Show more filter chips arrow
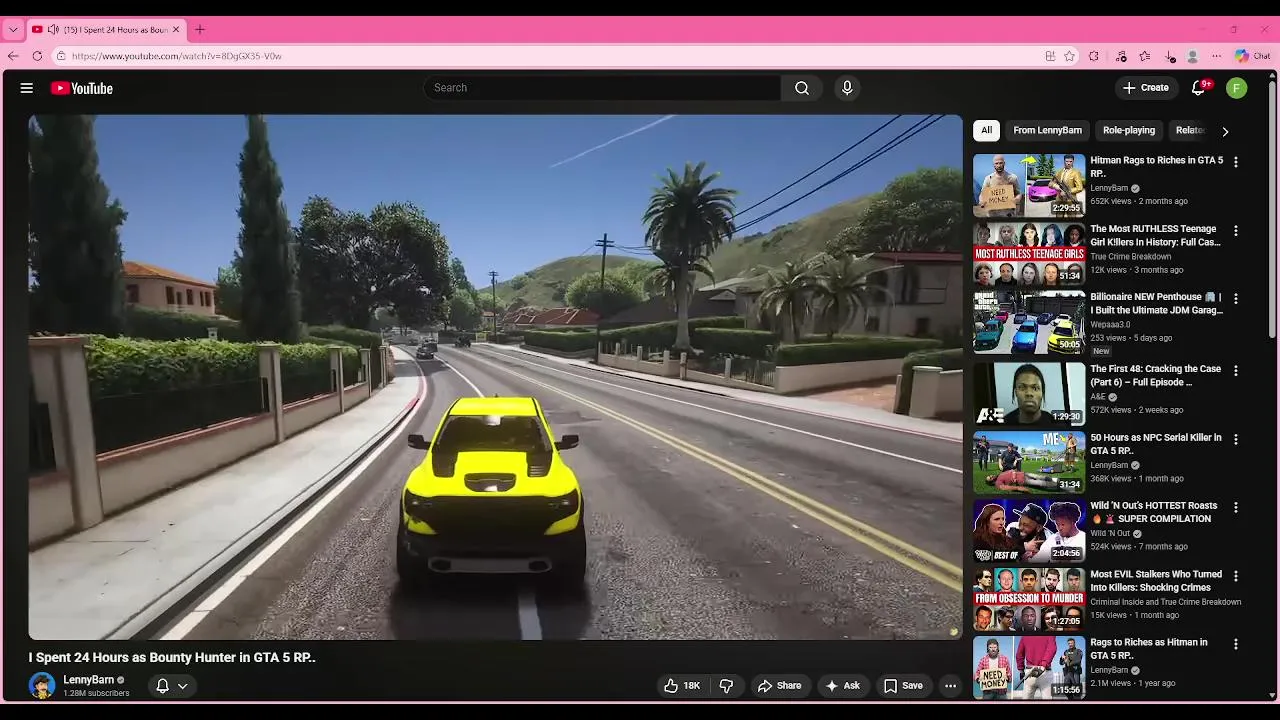1280x720 pixels. (1225, 131)
